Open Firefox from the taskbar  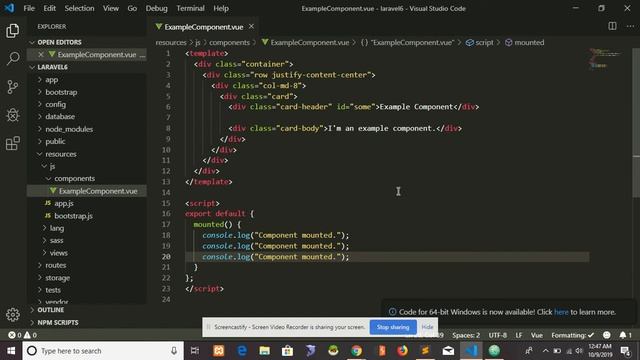pos(402,351)
